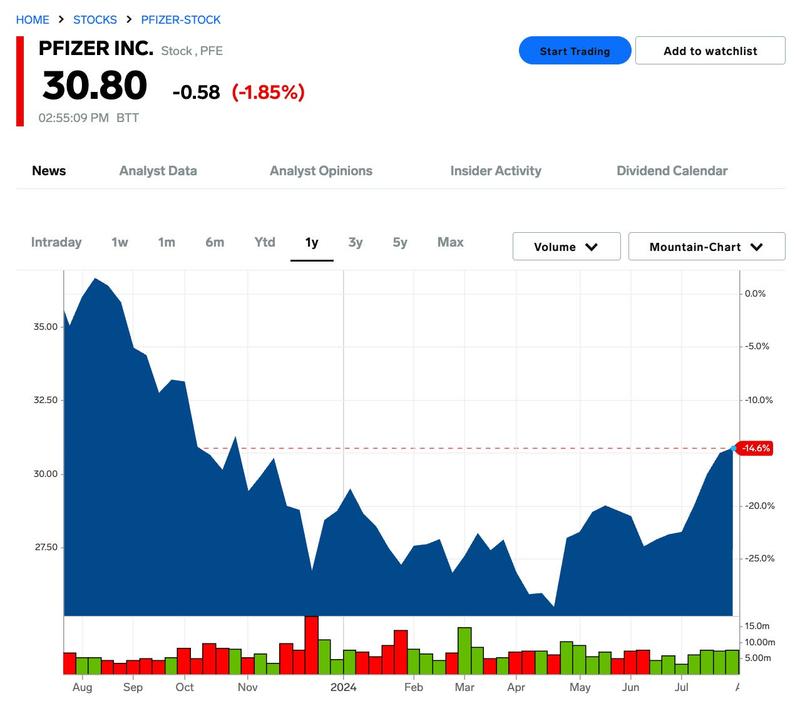
Task: Click the -0.58 price change value
Action: [196, 92]
